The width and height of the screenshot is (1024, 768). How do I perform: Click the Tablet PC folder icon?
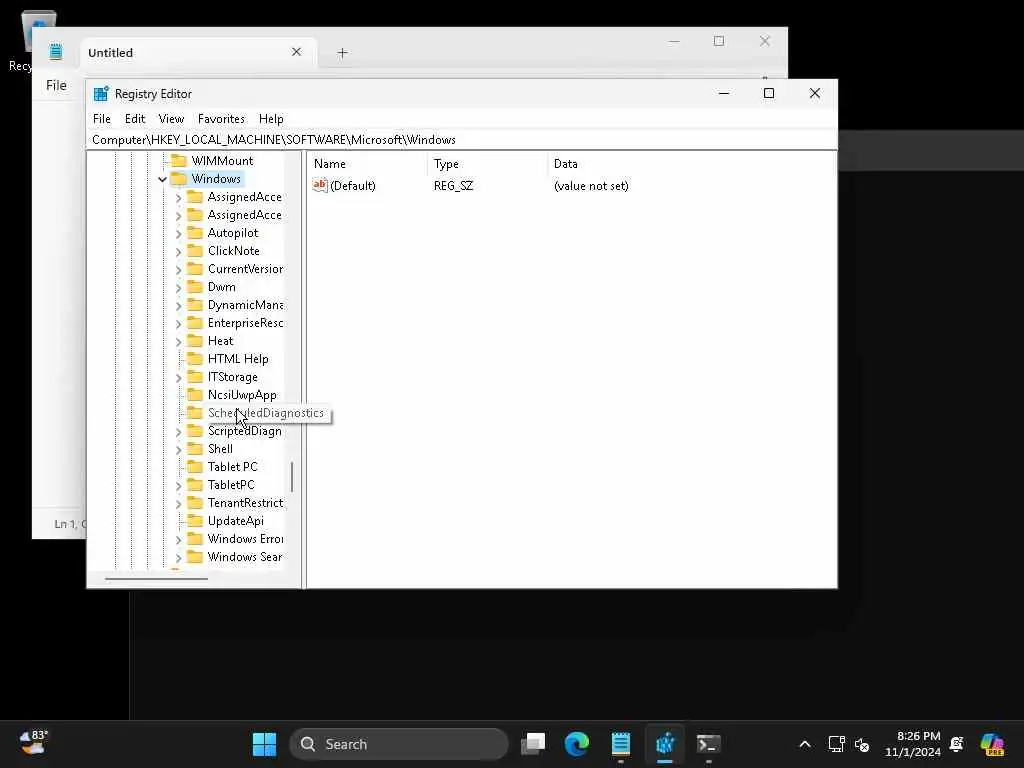pyautogui.click(x=195, y=466)
